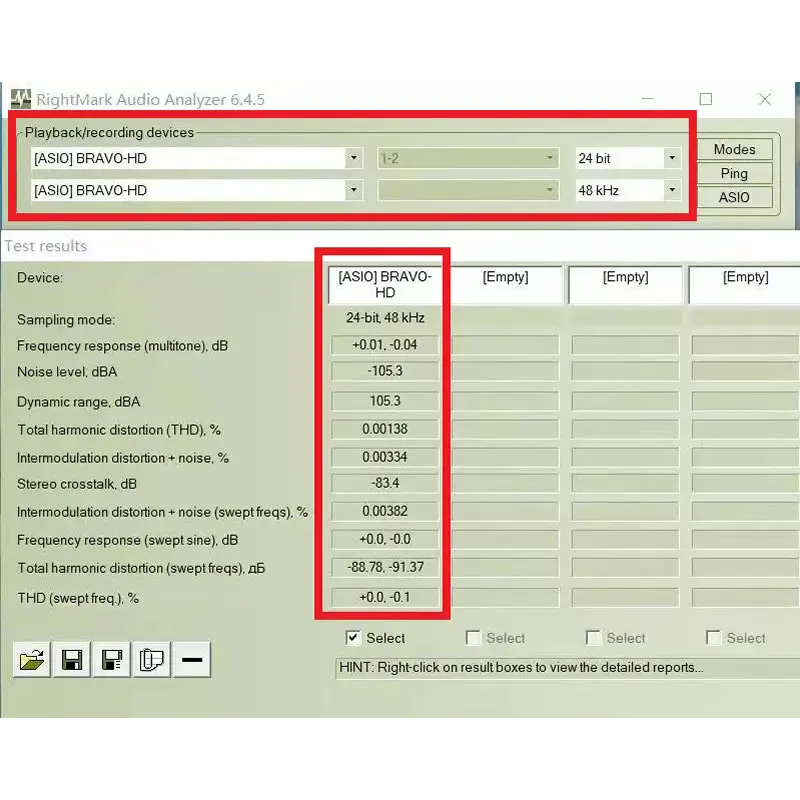
Task: Click the swept IMD result 0.00382
Action: tap(385, 511)
